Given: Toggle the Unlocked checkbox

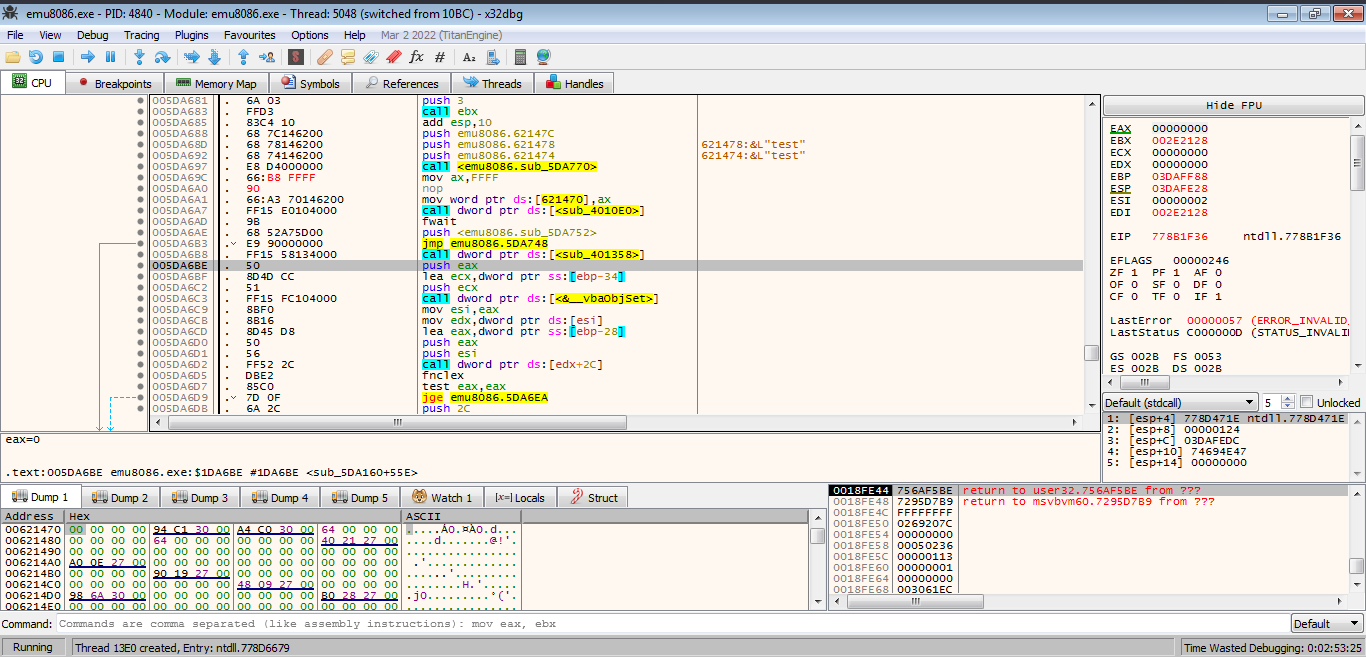Looking at the screenshot, I should click(1306, 402).
